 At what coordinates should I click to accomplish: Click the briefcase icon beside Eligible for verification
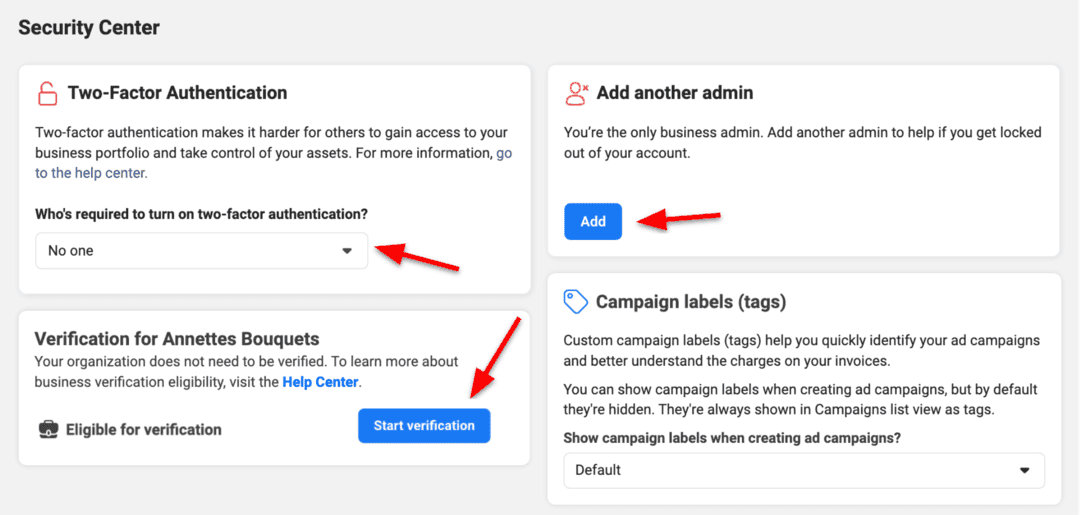[48, 429]
